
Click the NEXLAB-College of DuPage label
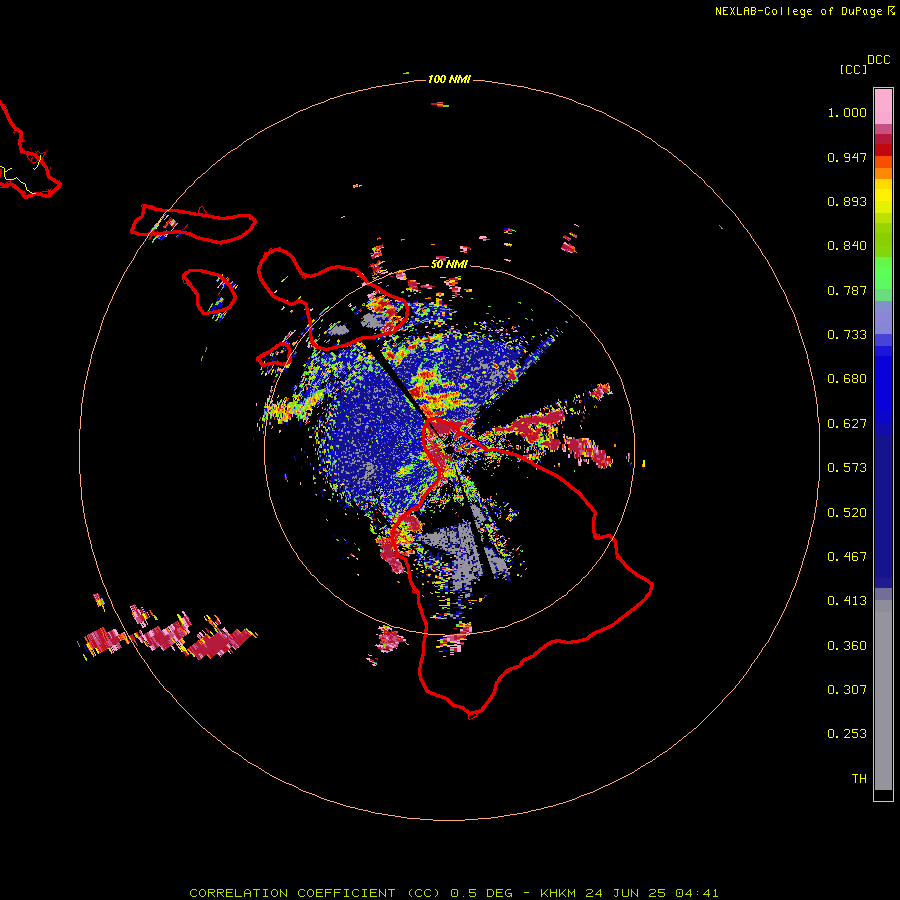(798, 11)
